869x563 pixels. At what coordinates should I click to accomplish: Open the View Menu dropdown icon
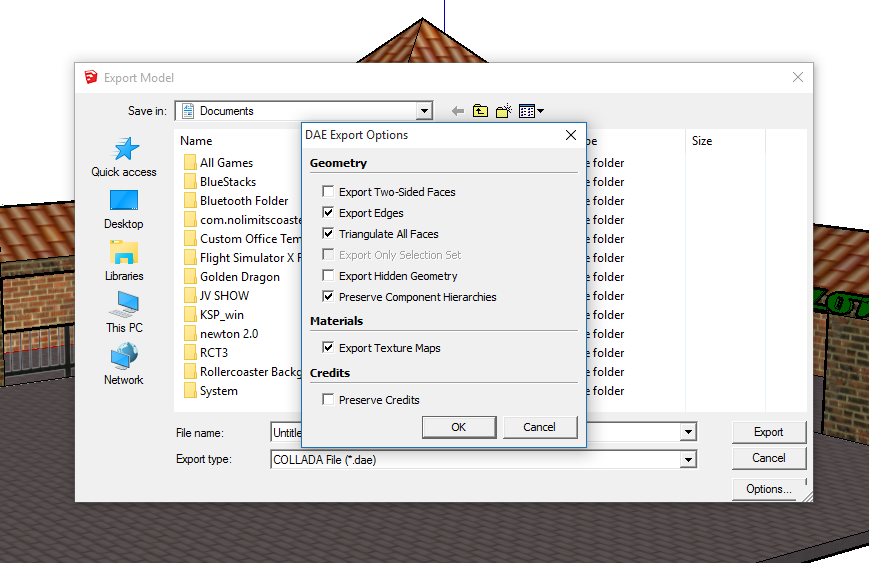[531, 111]
